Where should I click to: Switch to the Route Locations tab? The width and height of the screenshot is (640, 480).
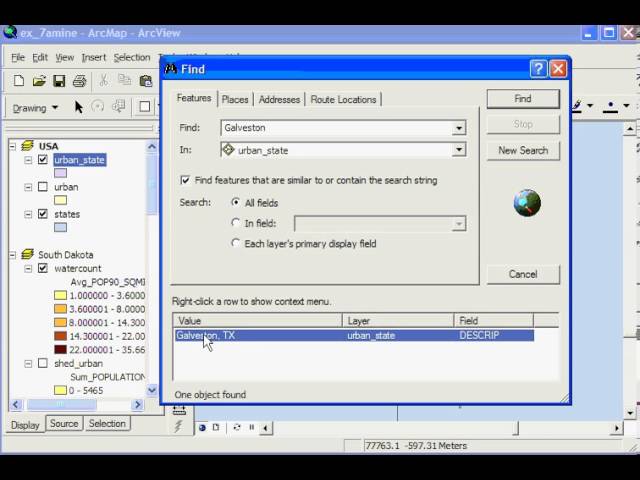point(343,100)
